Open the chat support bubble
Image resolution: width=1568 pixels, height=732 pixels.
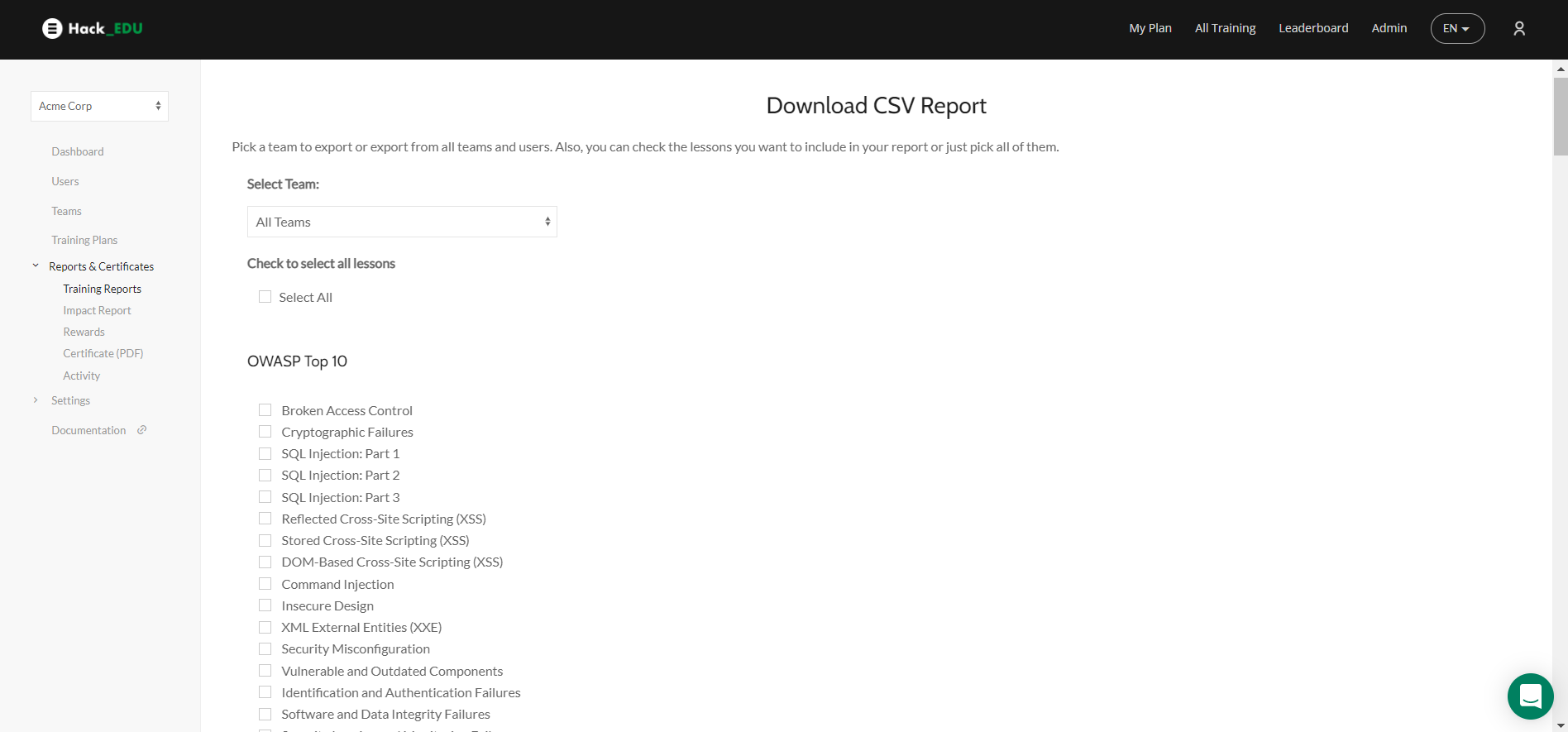point(1530,696)
